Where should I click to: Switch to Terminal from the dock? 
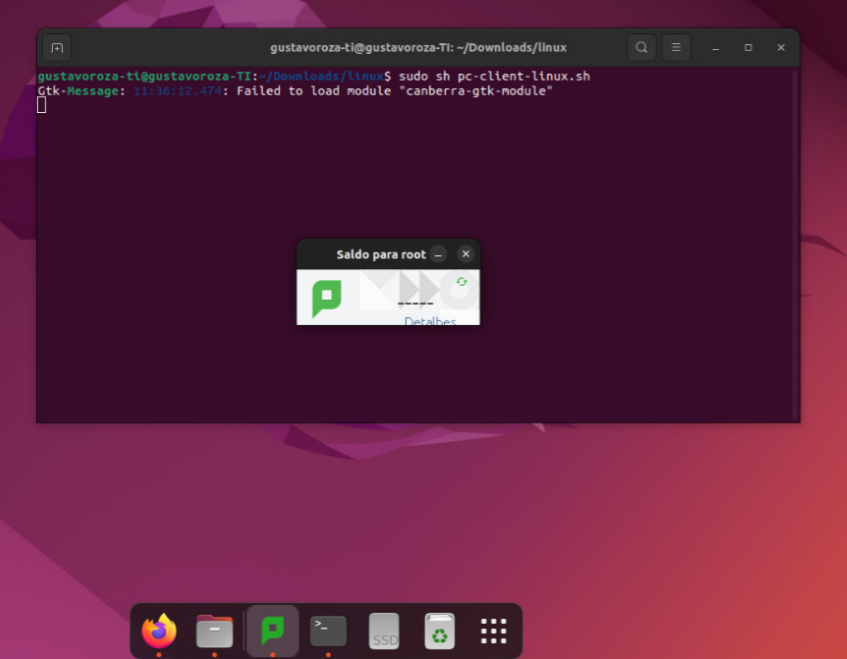click(x=328, y=631)
